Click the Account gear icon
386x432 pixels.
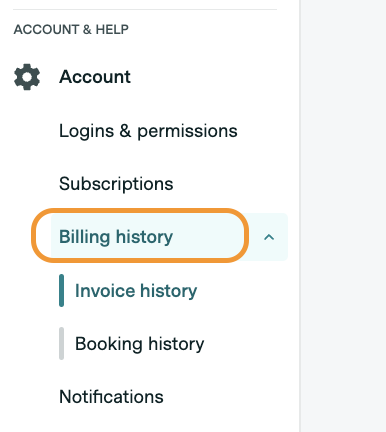point(27,77)
